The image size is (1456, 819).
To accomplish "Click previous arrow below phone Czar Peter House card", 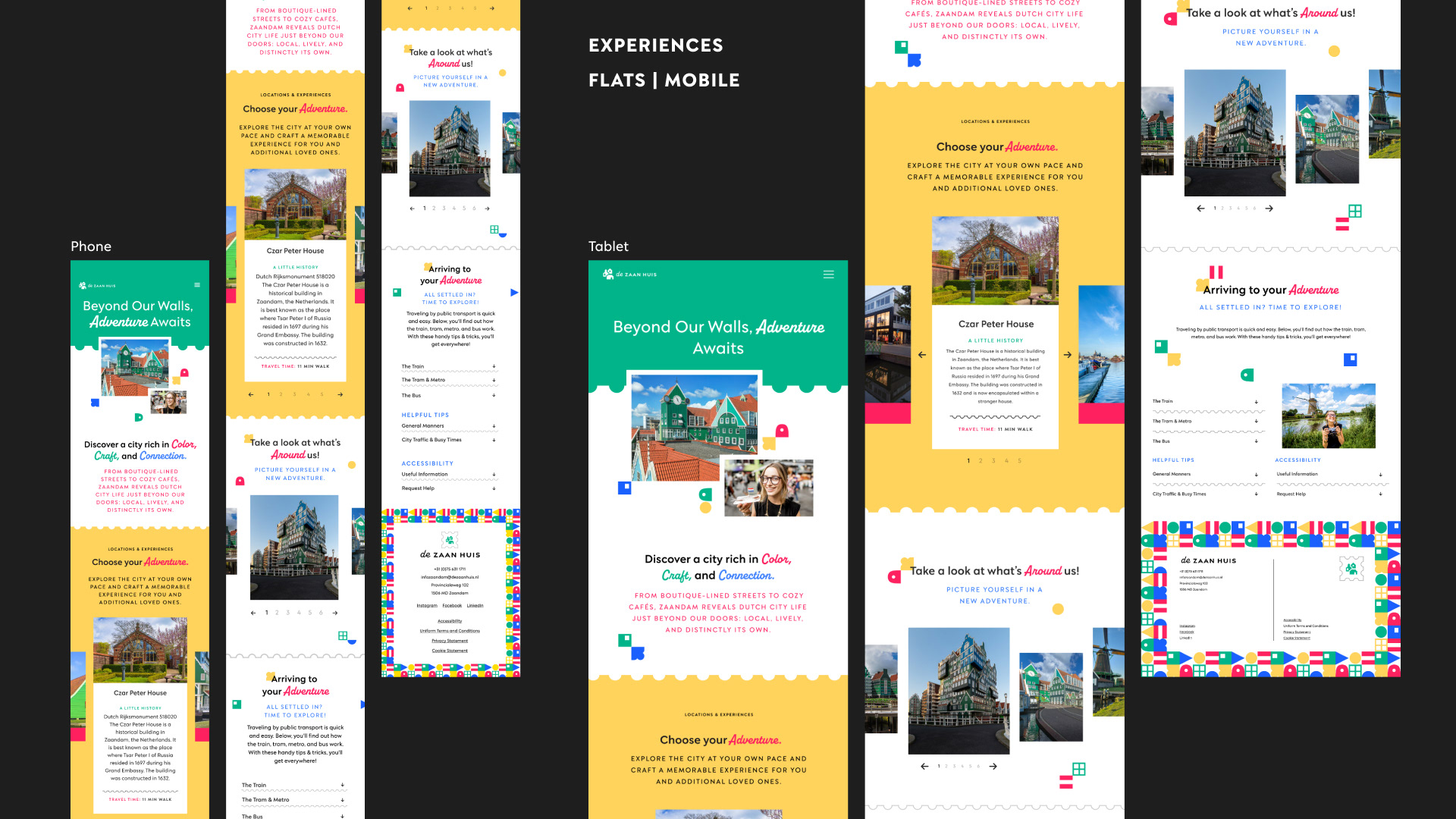I will click(x=251, y=394).
